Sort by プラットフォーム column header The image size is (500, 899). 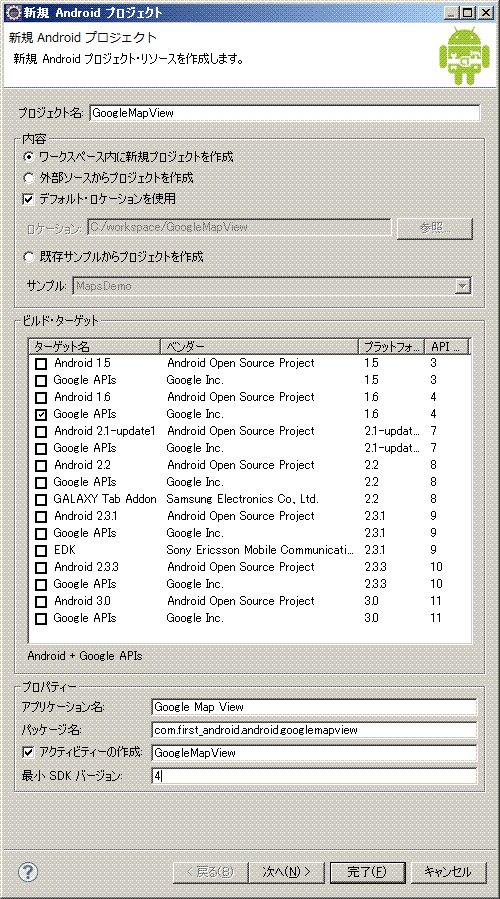392,346
